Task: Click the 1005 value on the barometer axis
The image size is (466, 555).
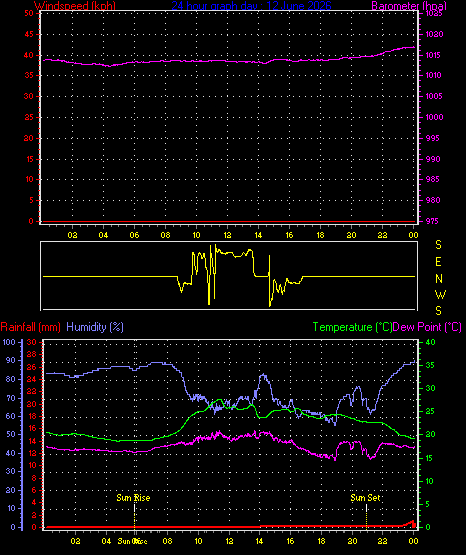Action: pyautogui.click(x=433, y=96)
